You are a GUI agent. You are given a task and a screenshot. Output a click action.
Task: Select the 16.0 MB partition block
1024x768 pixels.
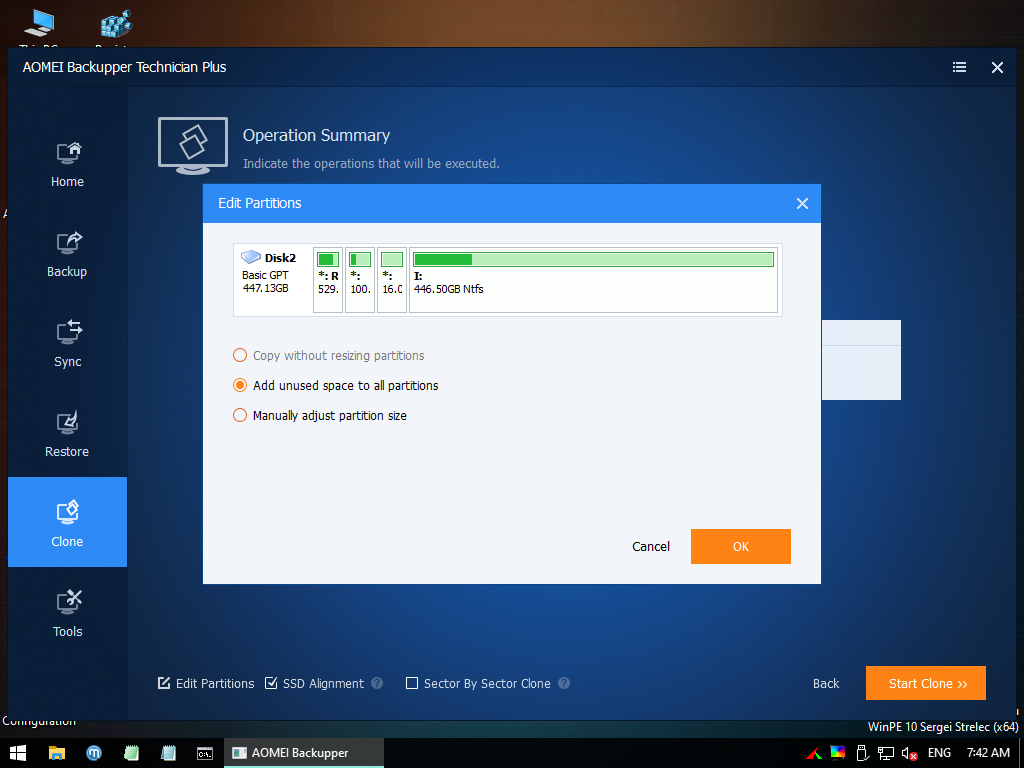click(392, 280)
